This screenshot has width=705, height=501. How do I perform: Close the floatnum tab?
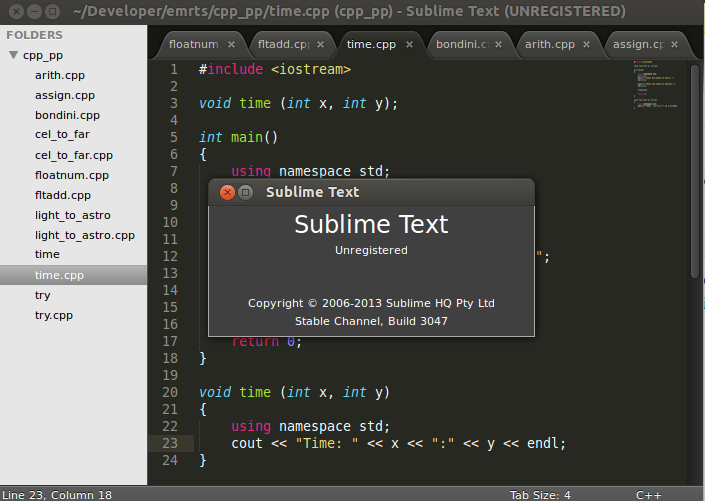tap(231, 45)
